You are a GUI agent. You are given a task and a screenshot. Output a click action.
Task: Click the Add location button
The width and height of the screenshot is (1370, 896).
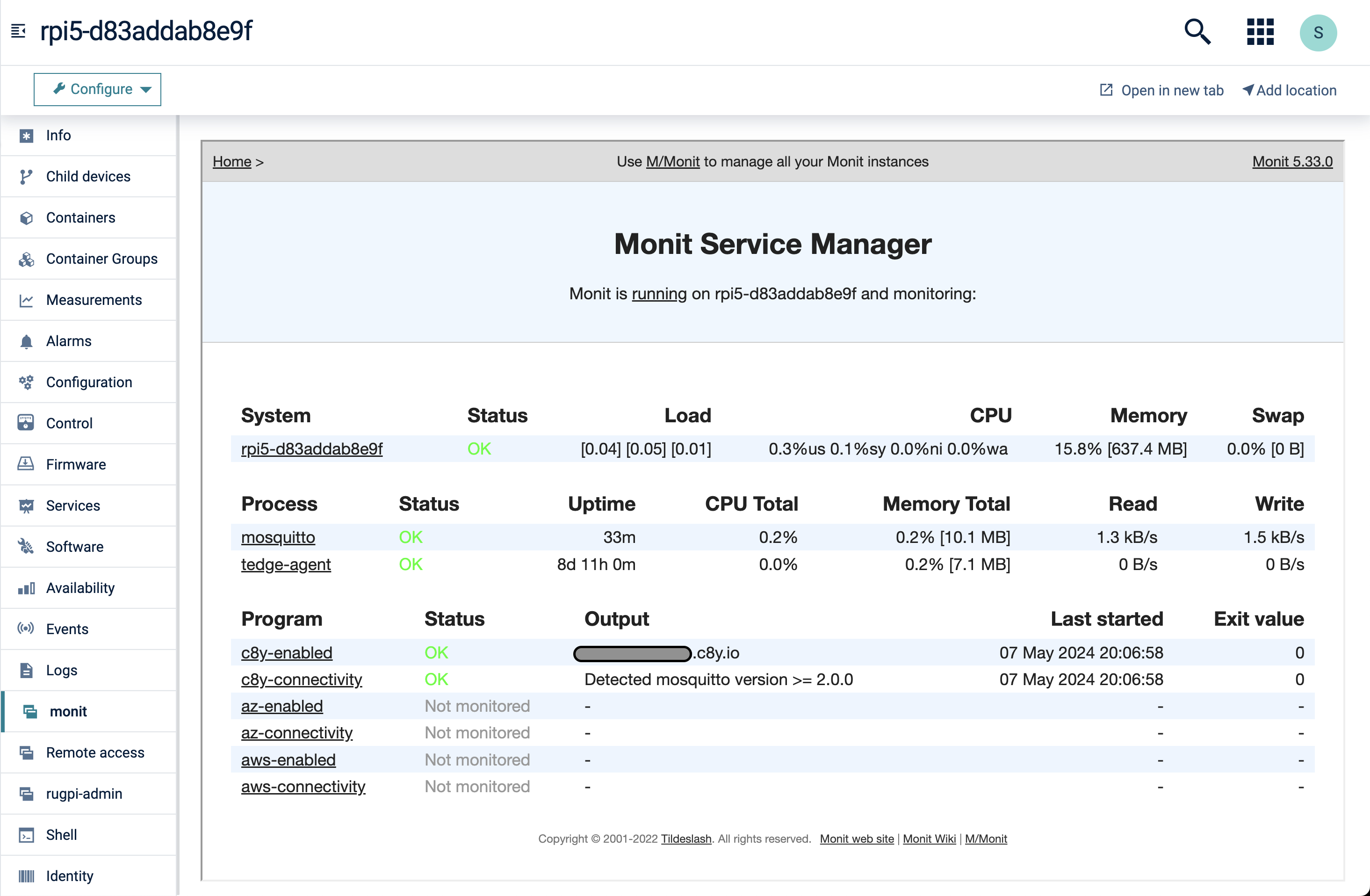pyautogui.click(x=1290, y=90)
